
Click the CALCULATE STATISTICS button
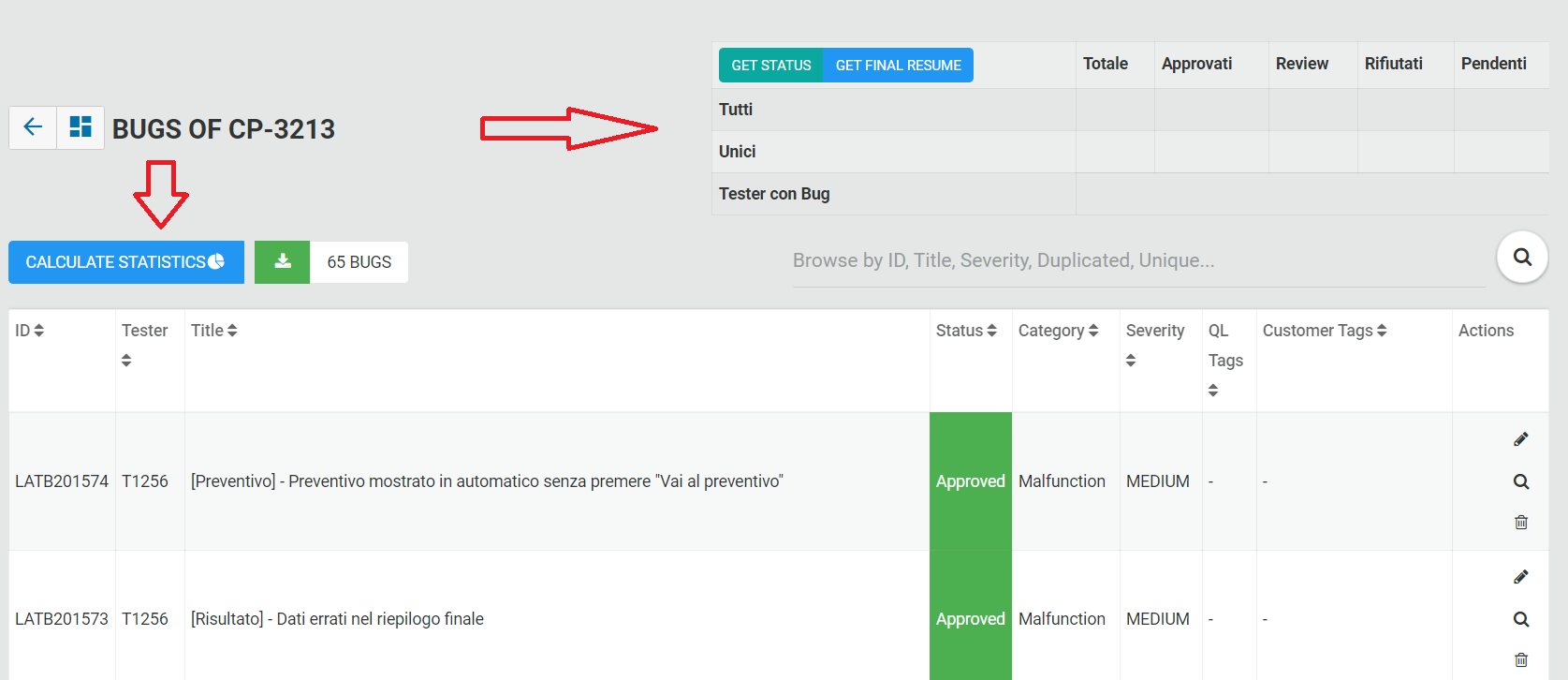[x=126, y=262]
